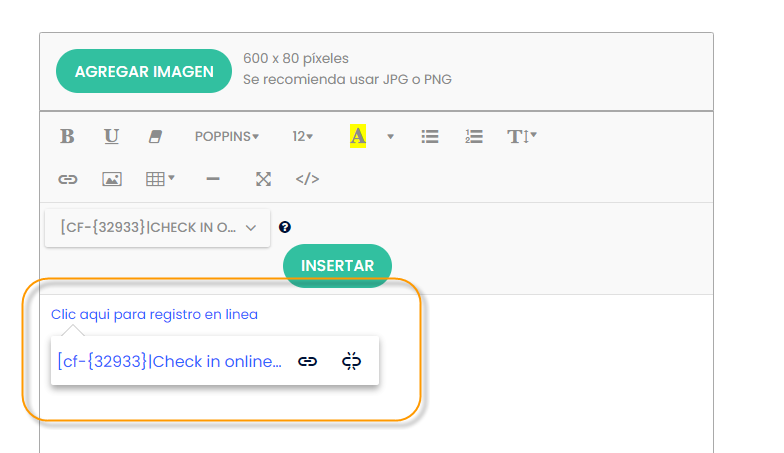Unlink using the popover icon
This screenshot has width=784, height=453.
[x=351, y=361]
